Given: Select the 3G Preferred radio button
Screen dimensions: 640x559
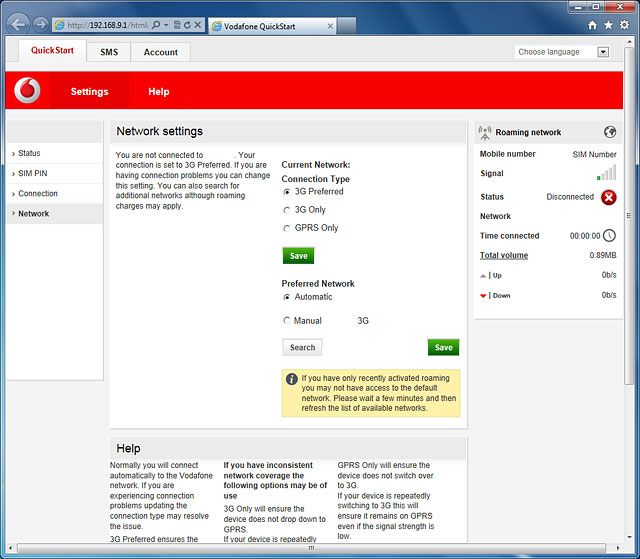Looking at the screenshot, I should tap(287, 192).
